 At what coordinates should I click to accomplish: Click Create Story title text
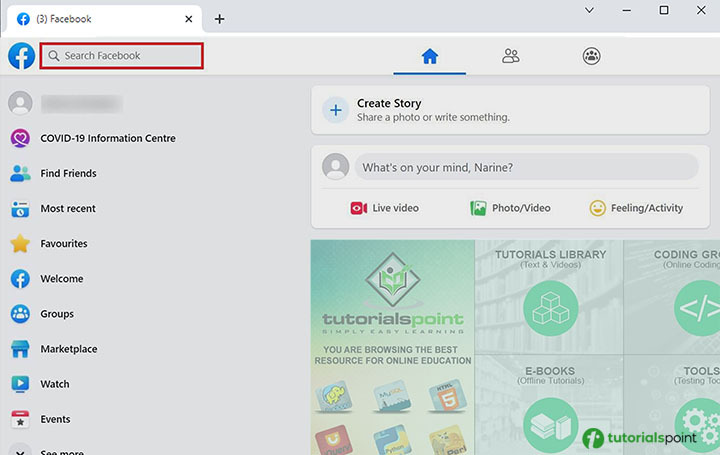389,103
